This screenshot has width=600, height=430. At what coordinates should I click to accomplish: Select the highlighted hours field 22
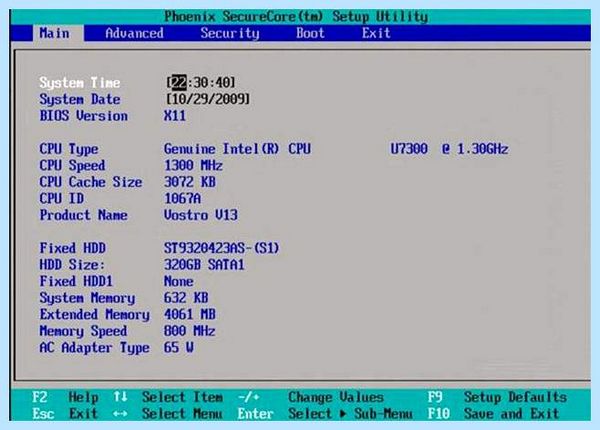(x=179, y=82)
